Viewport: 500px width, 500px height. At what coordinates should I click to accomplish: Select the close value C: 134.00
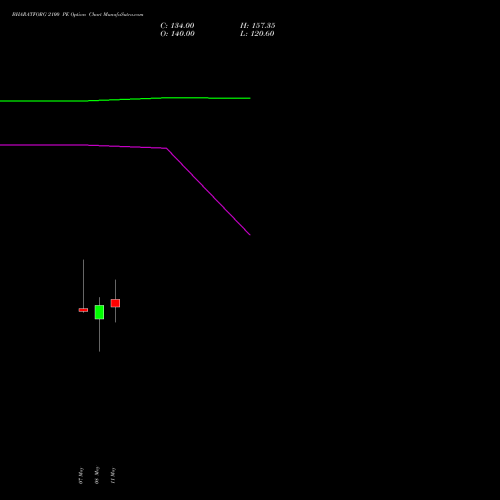pos(177,26)
